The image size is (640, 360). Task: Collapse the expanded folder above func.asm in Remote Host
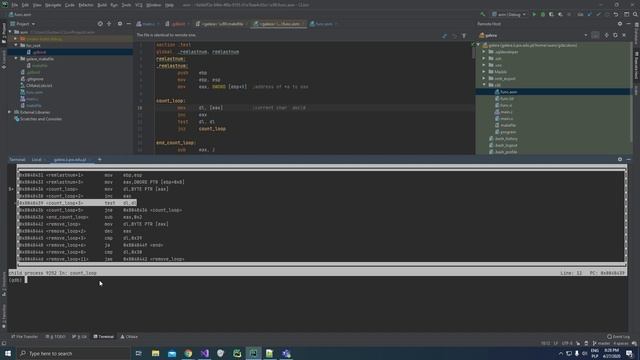pos(484,85)
